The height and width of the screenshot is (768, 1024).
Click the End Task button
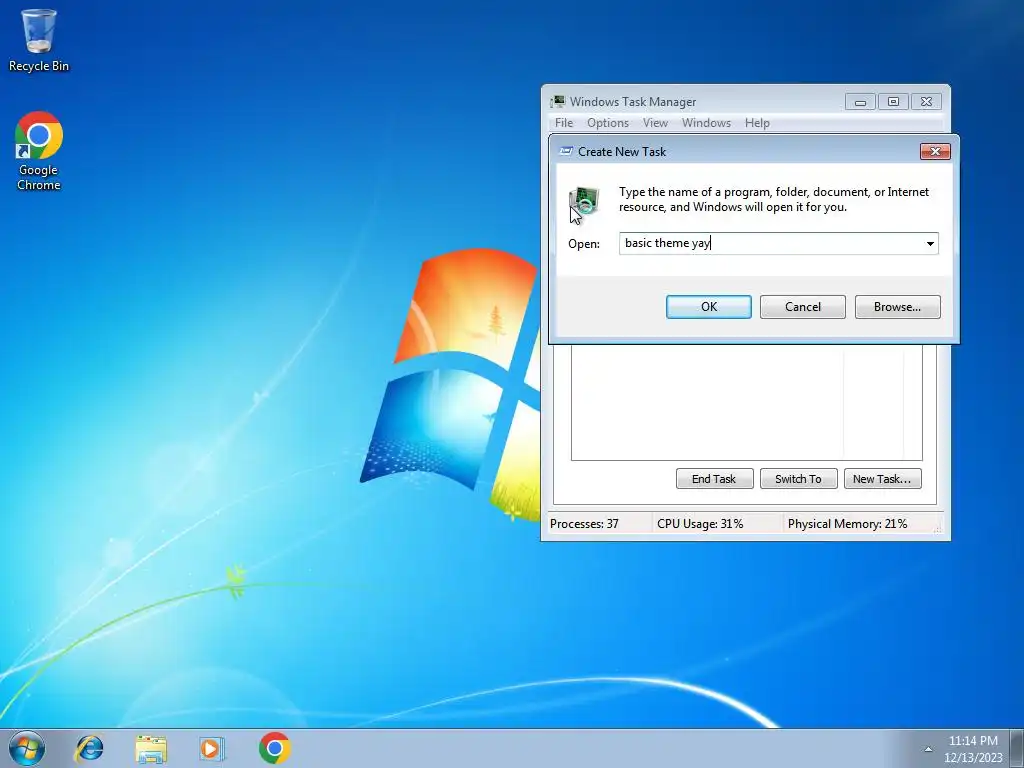pyautogui.click(x=714, y=479)
